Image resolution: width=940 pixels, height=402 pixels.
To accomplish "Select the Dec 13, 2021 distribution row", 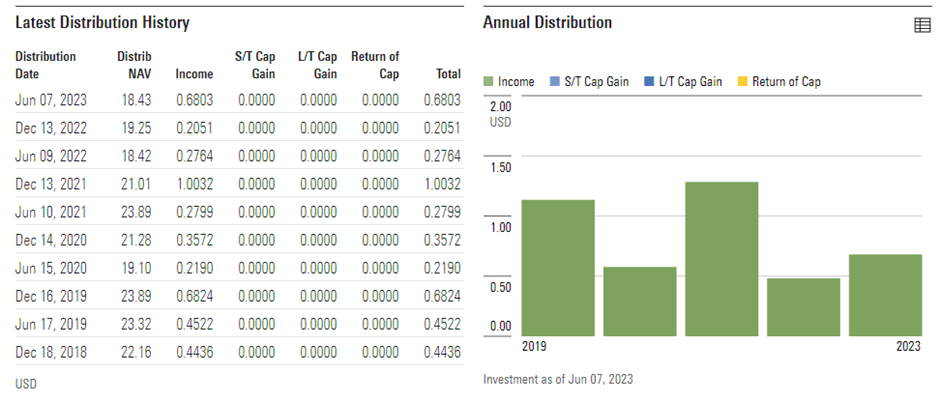I will (x=238, y=184).
